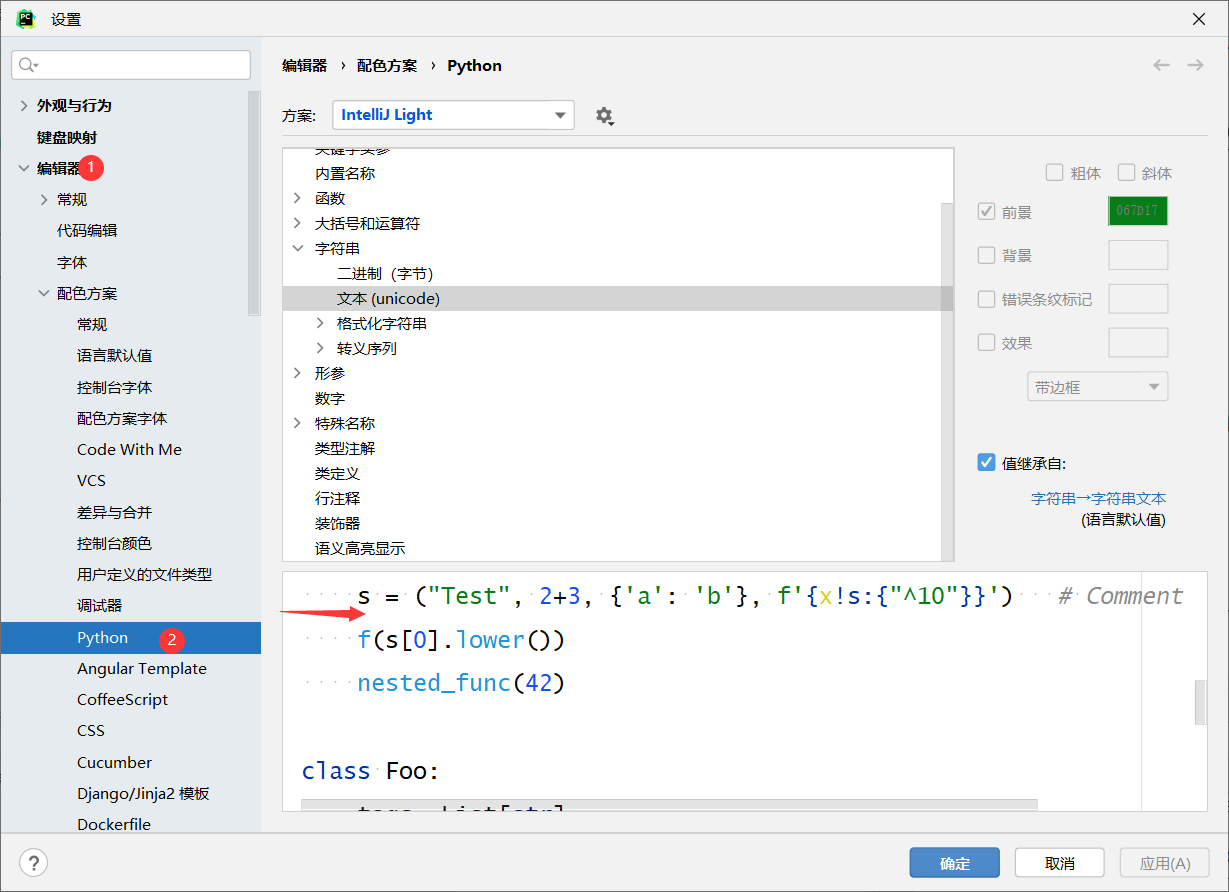The height and width of the screenshot is (892, 1229).
Task: Select Python in the sidebar
Action: 131,637
